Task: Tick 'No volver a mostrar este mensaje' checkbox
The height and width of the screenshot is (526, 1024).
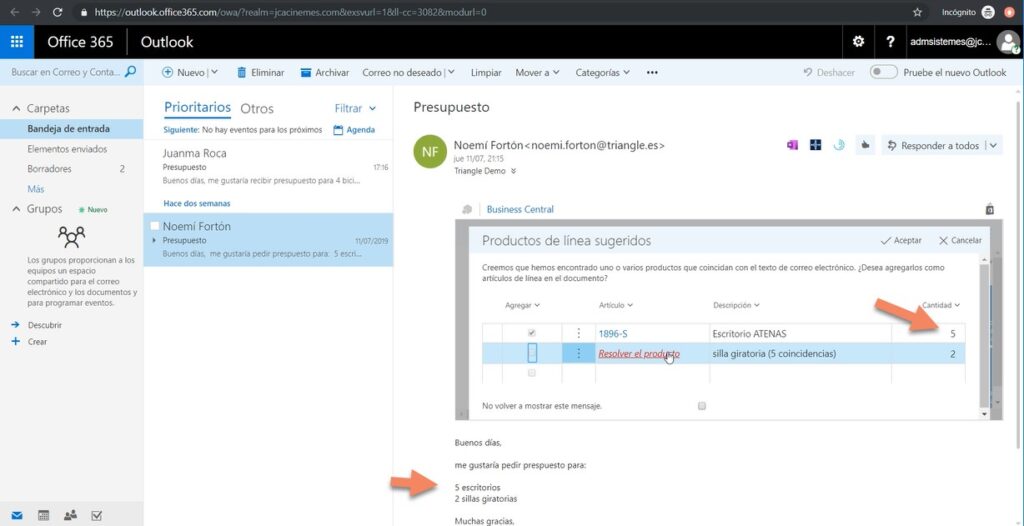Action: [x=702, y=406]
